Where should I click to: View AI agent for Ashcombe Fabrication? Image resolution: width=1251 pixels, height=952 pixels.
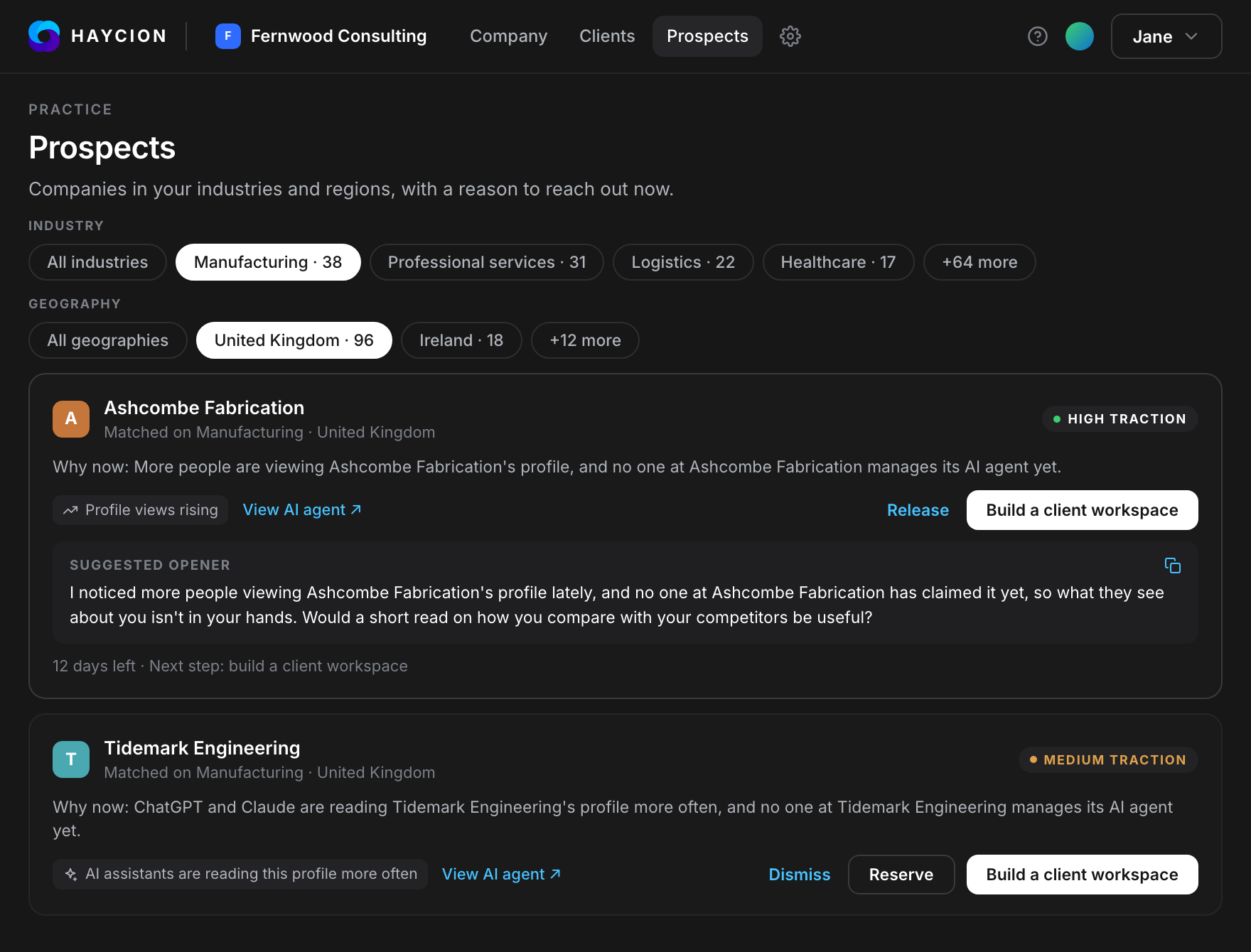tap(302, 510)
